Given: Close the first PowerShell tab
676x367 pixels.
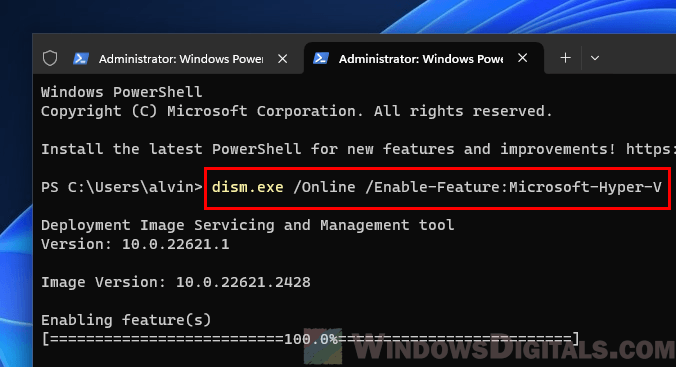Looking at the screenshot, I should pyautogui.click(x=282, y=58).
